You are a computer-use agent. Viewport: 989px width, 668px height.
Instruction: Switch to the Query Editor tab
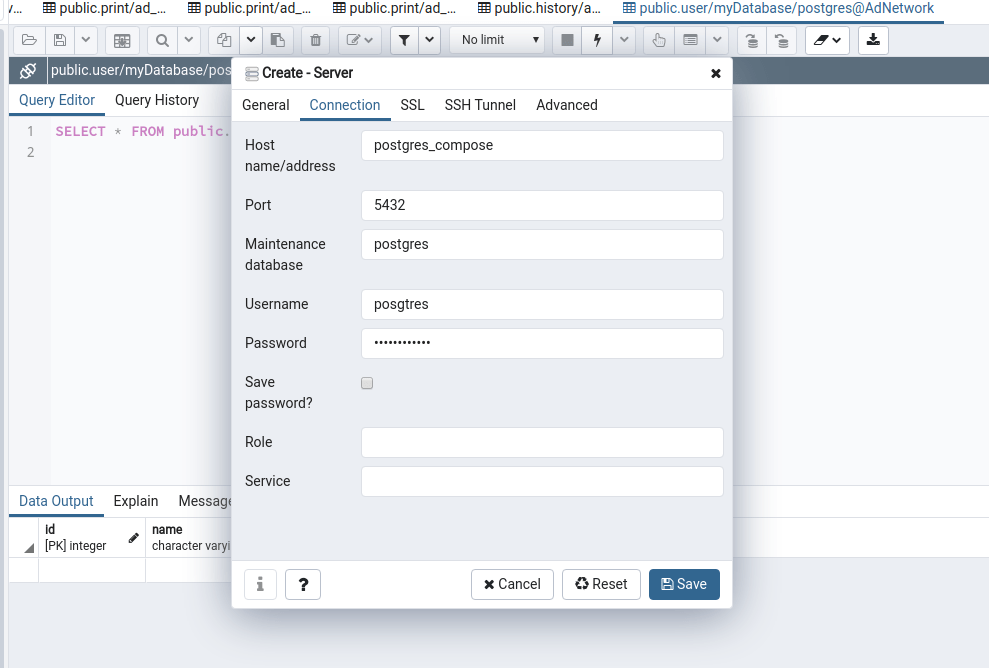(57, 100)
